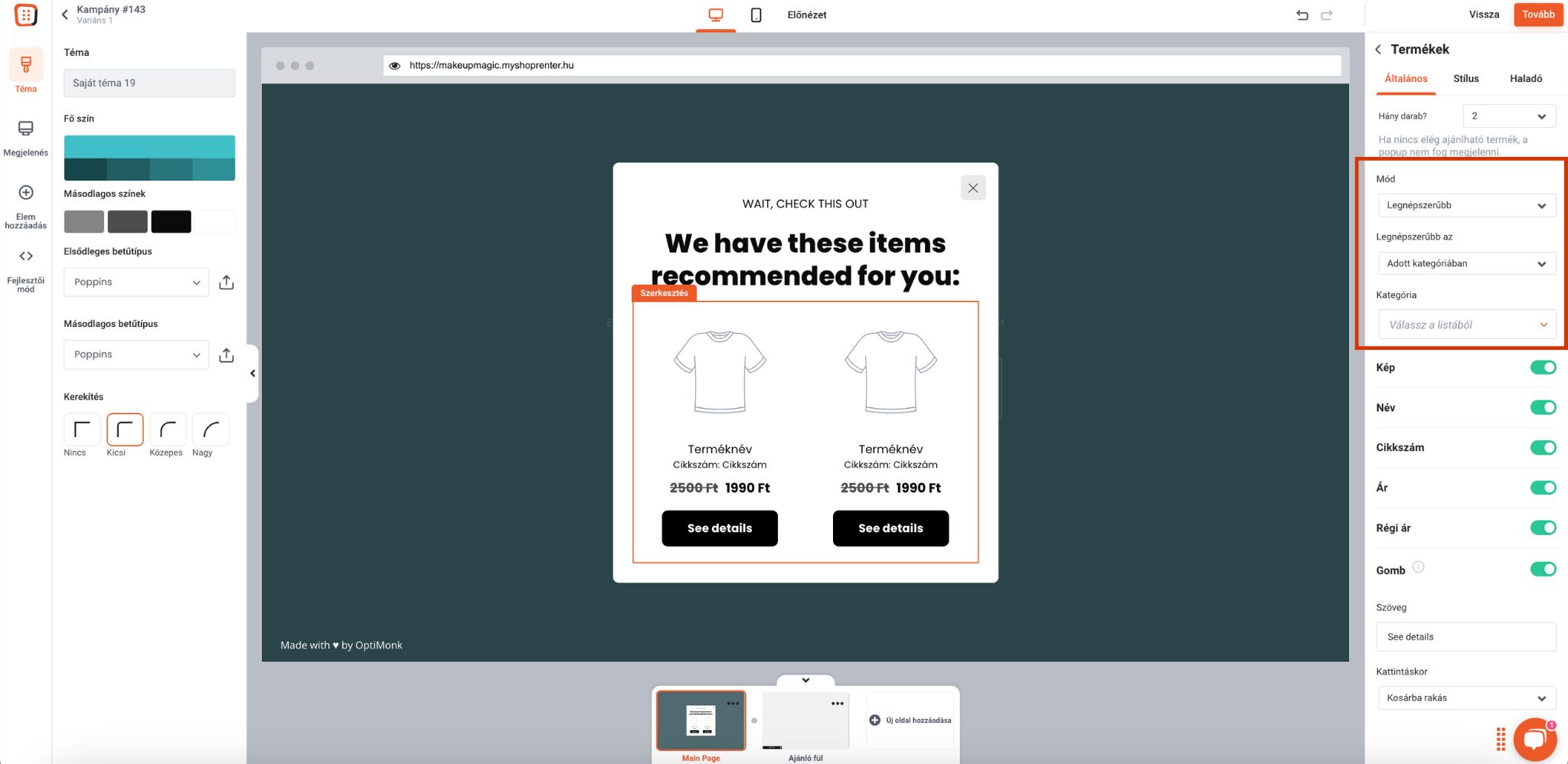The image size is (1568, 764).
Task: Close the popup with X button
Action: pyautogui.click(x=973, y=188)
